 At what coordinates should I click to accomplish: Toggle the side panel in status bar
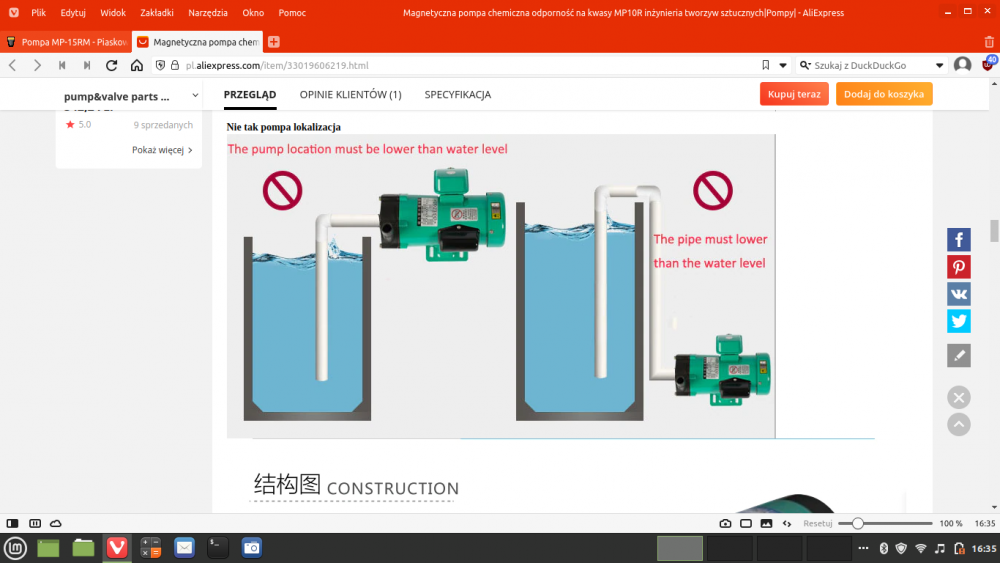point(13,523)
